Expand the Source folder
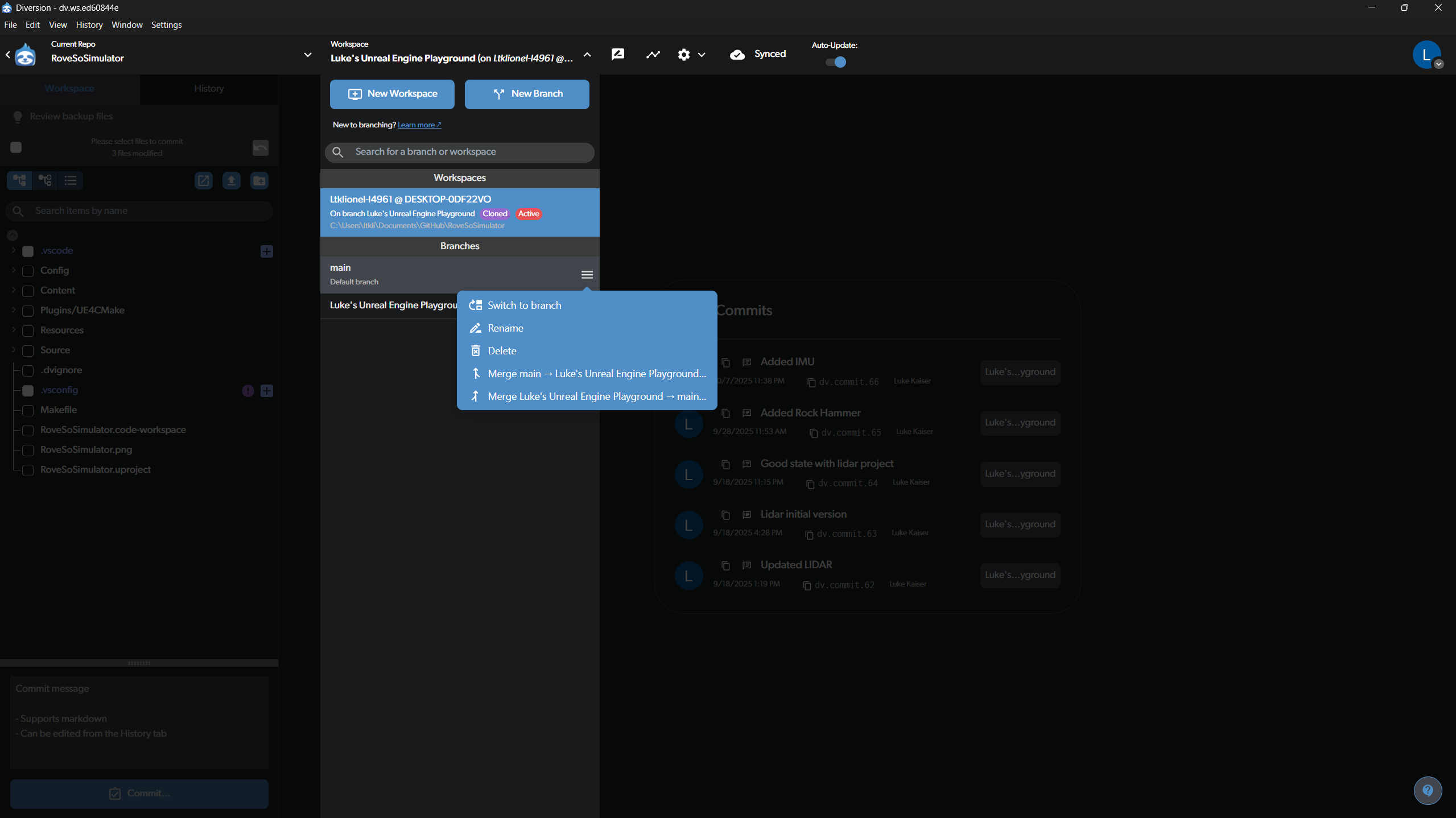The height and width of the screenshot is (818, 1456). [x=13, y=350]
